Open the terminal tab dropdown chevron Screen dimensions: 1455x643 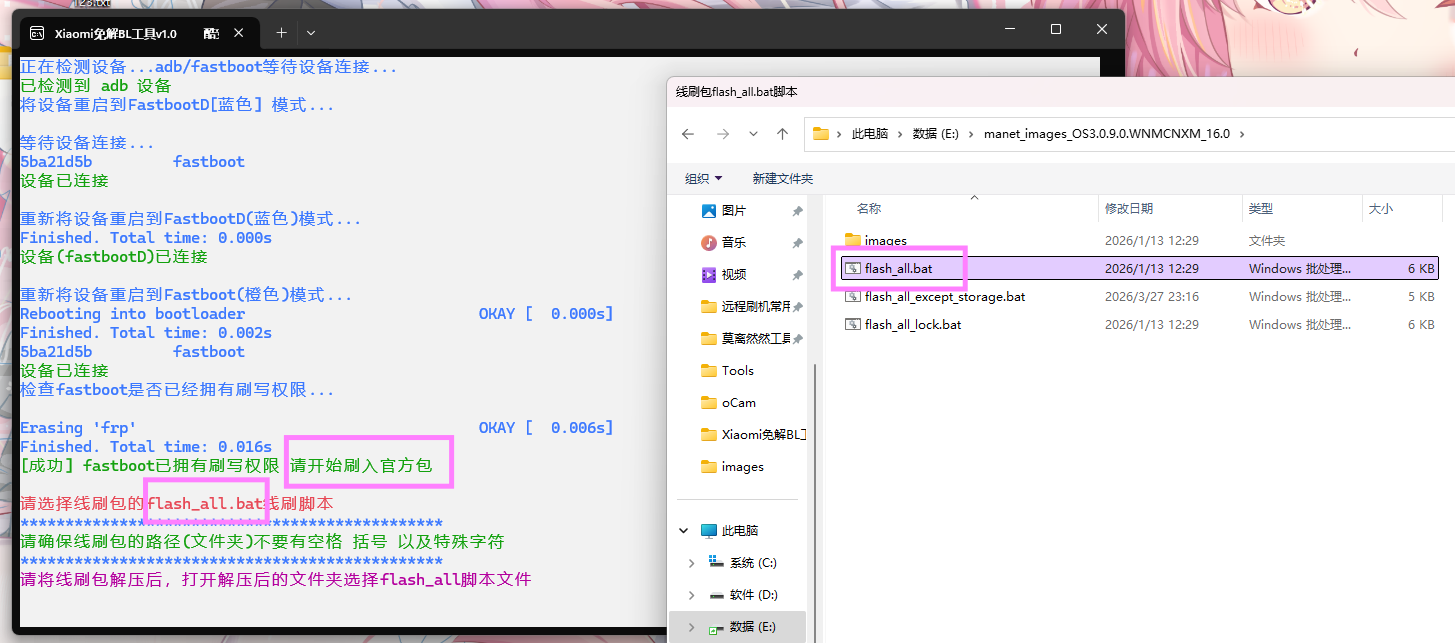point(311,32)
